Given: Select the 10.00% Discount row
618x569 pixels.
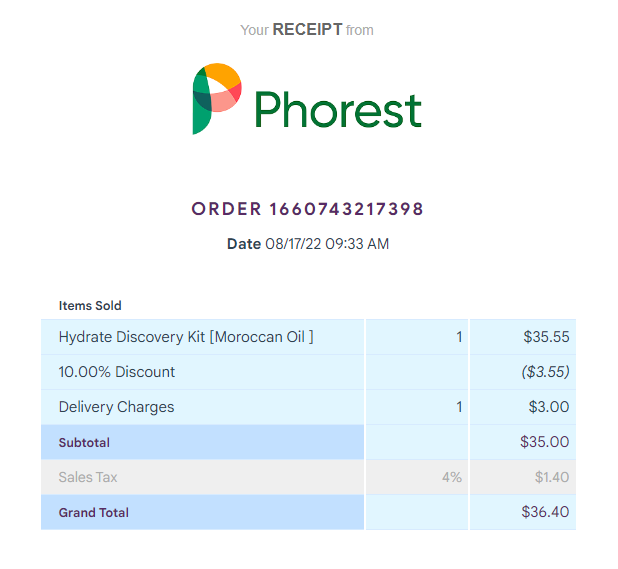Looking at the screenshot, I should (x=308, y=372).
